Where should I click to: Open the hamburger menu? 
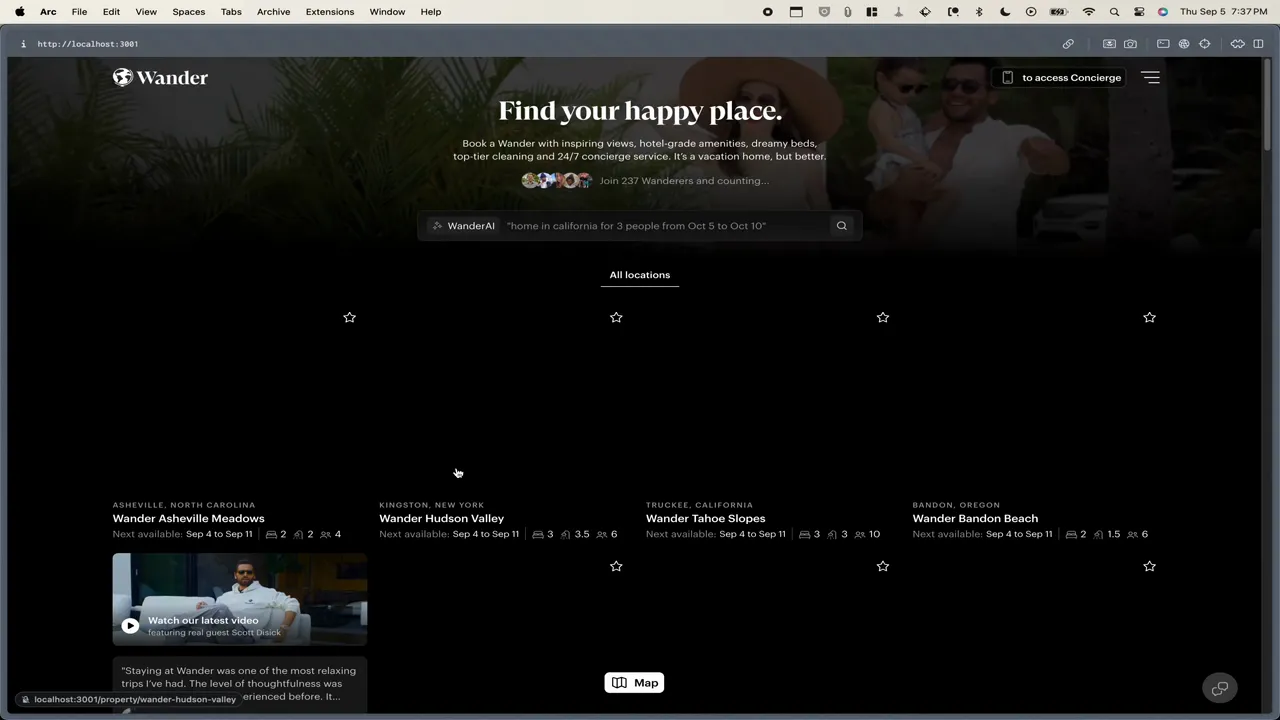click(1150, 77)
